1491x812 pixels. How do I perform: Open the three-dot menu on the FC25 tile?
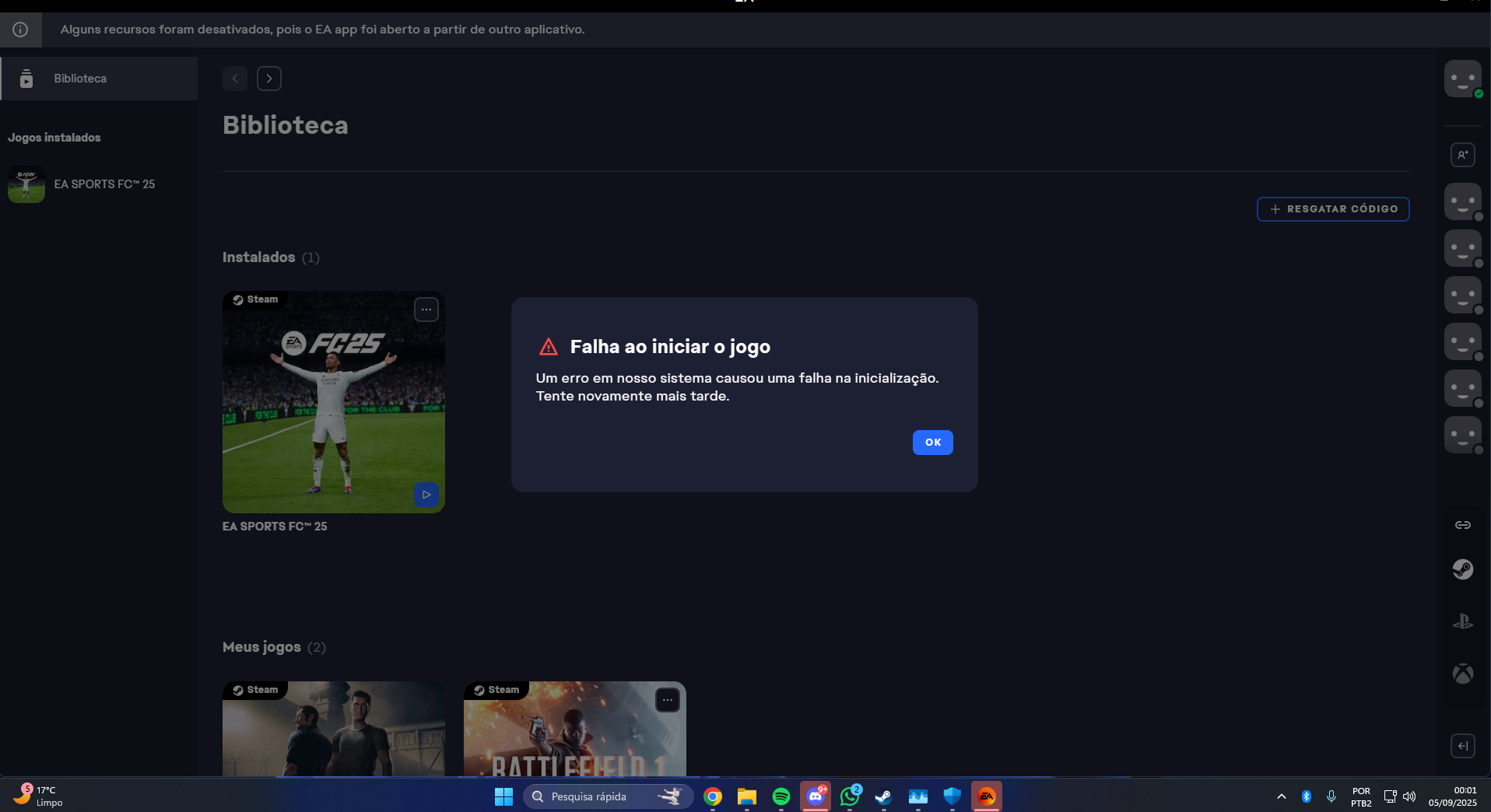pos(426,310)
